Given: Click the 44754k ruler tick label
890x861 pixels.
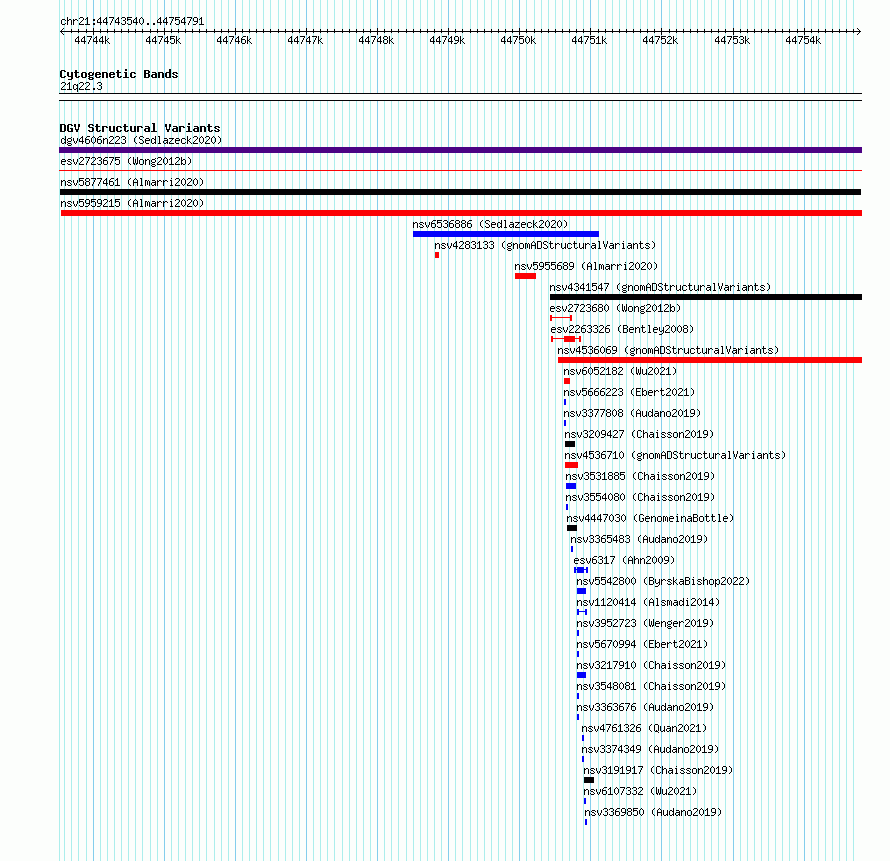Looking at the screenshot, I should pyautogui.click(x=803, y=40).
